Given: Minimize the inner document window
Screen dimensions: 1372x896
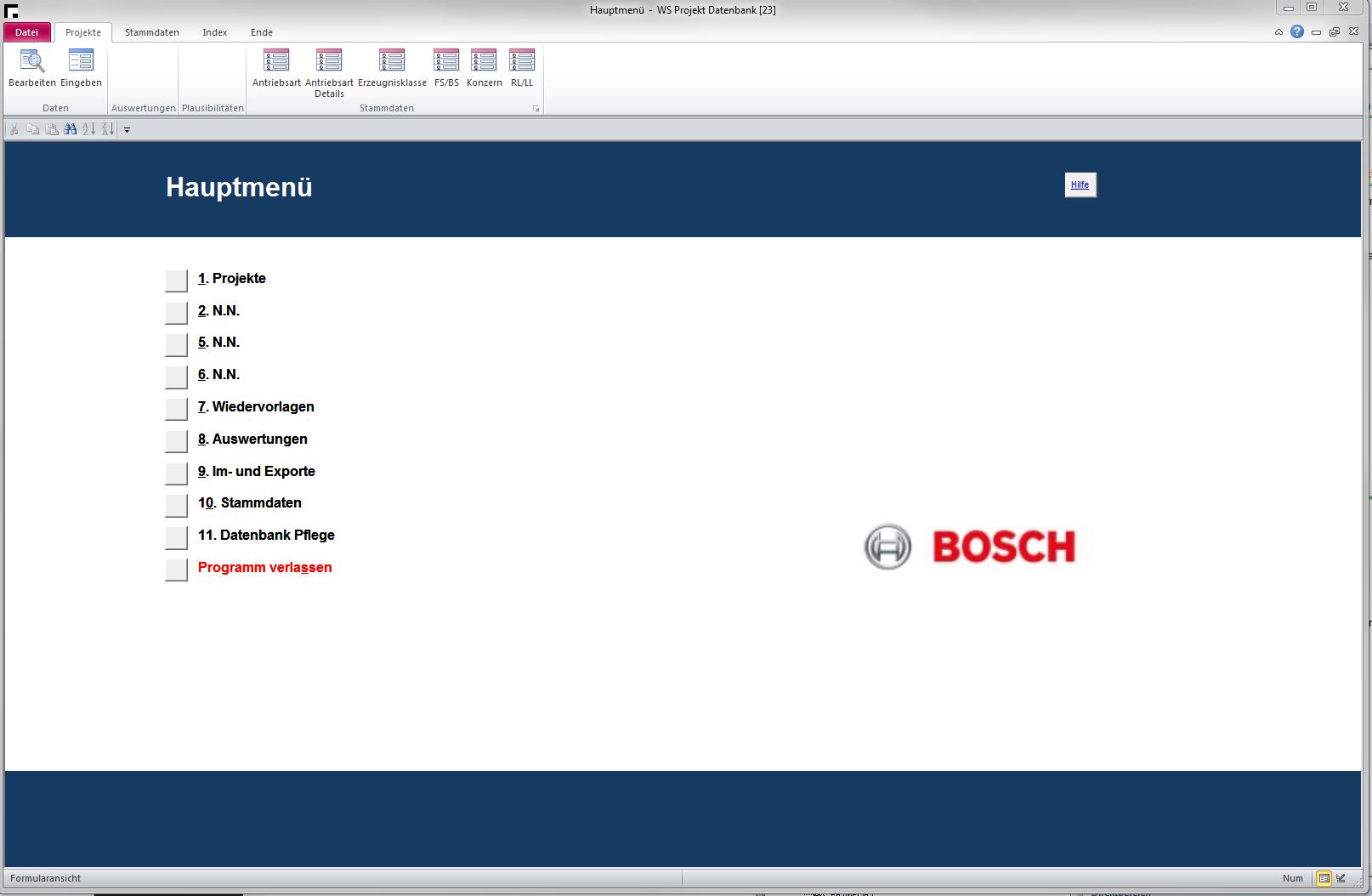Looking at the screenshot, I should coord(1316,31).
